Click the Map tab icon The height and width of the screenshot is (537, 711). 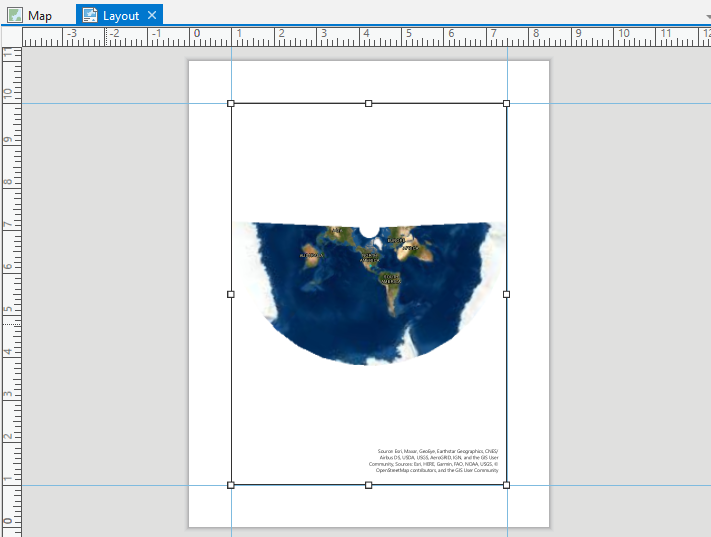point(15,15)
